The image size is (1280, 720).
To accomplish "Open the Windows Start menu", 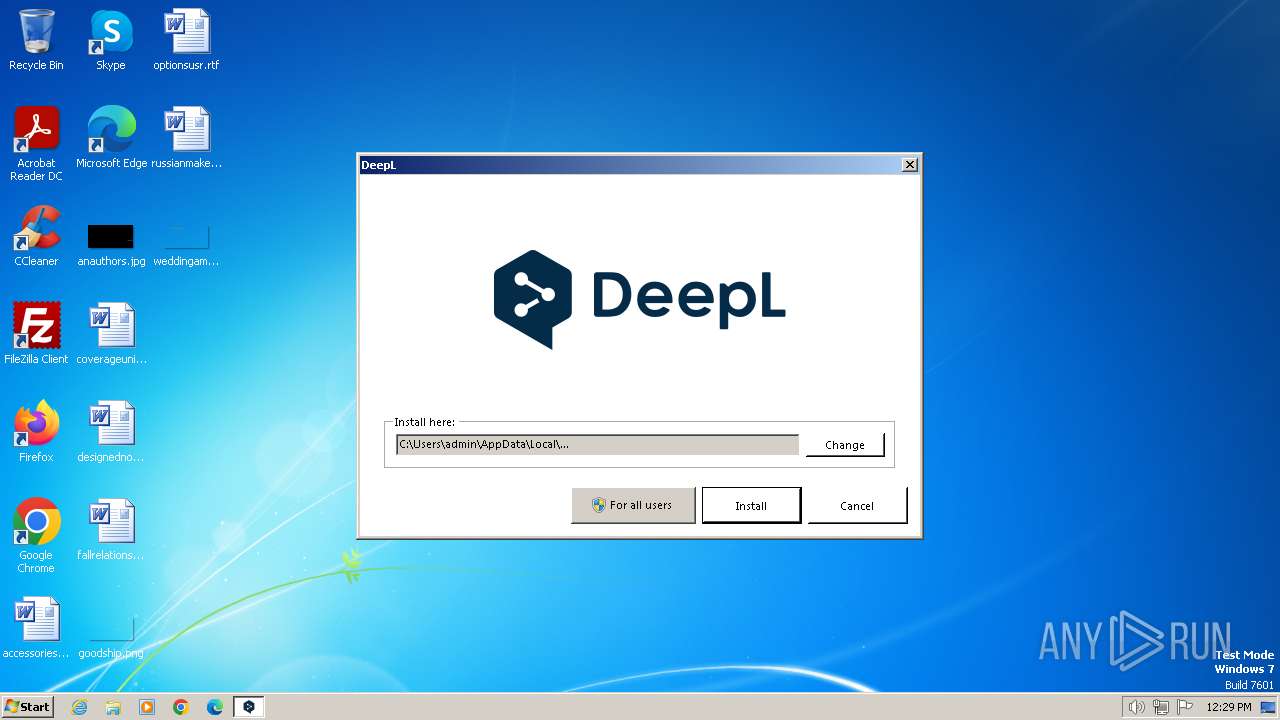I will tap(28, 706).
